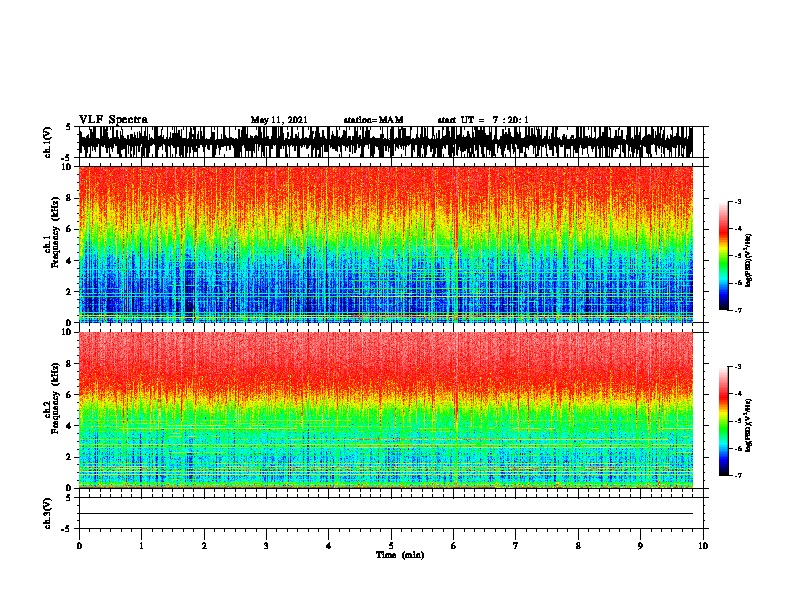This screenshot has width=792, height=612.
Task: Click the flat ch.3 voltage trace line
Action: [385, 514]
